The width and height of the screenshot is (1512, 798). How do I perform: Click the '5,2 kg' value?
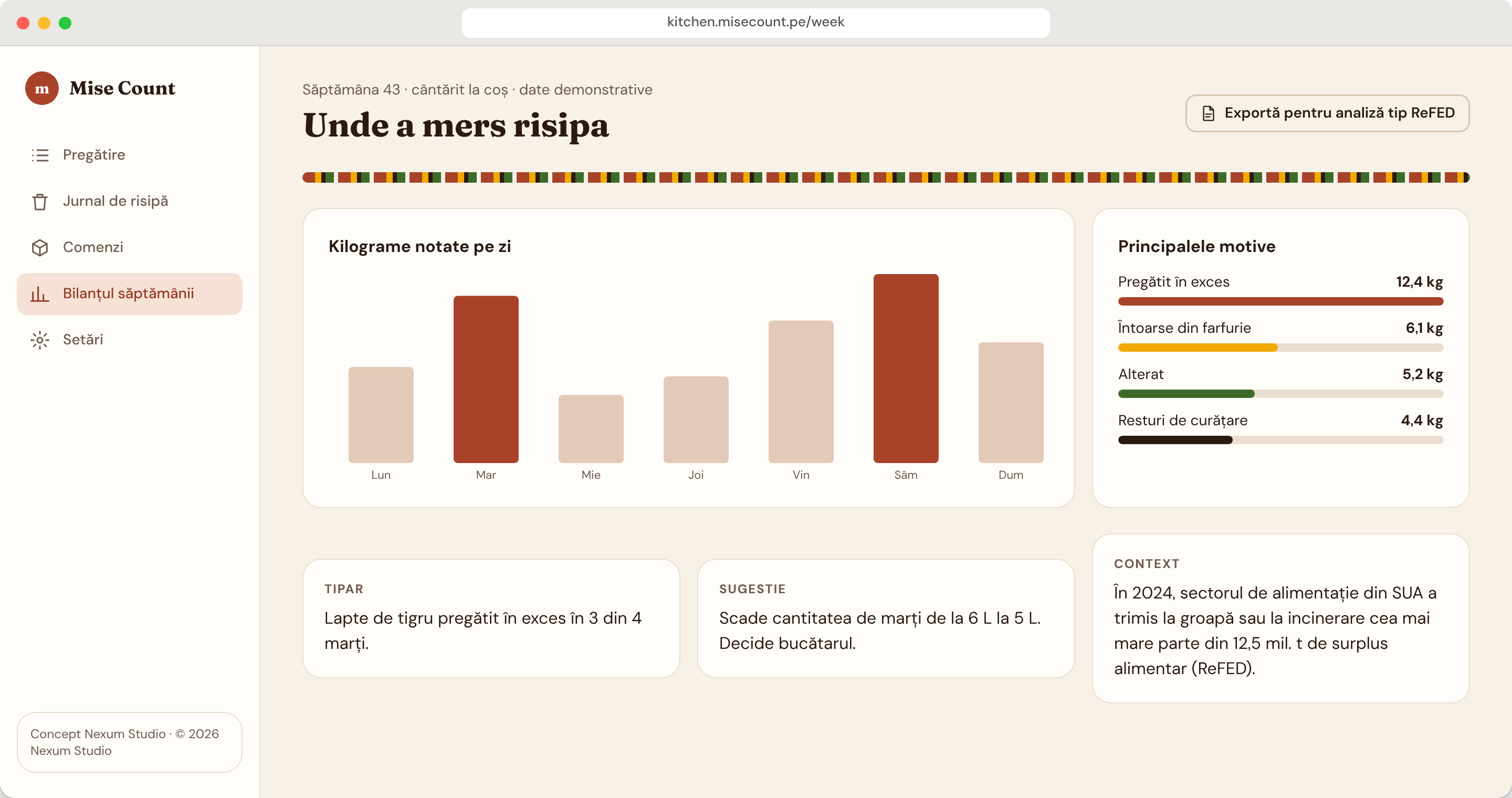coord(1423,374)
